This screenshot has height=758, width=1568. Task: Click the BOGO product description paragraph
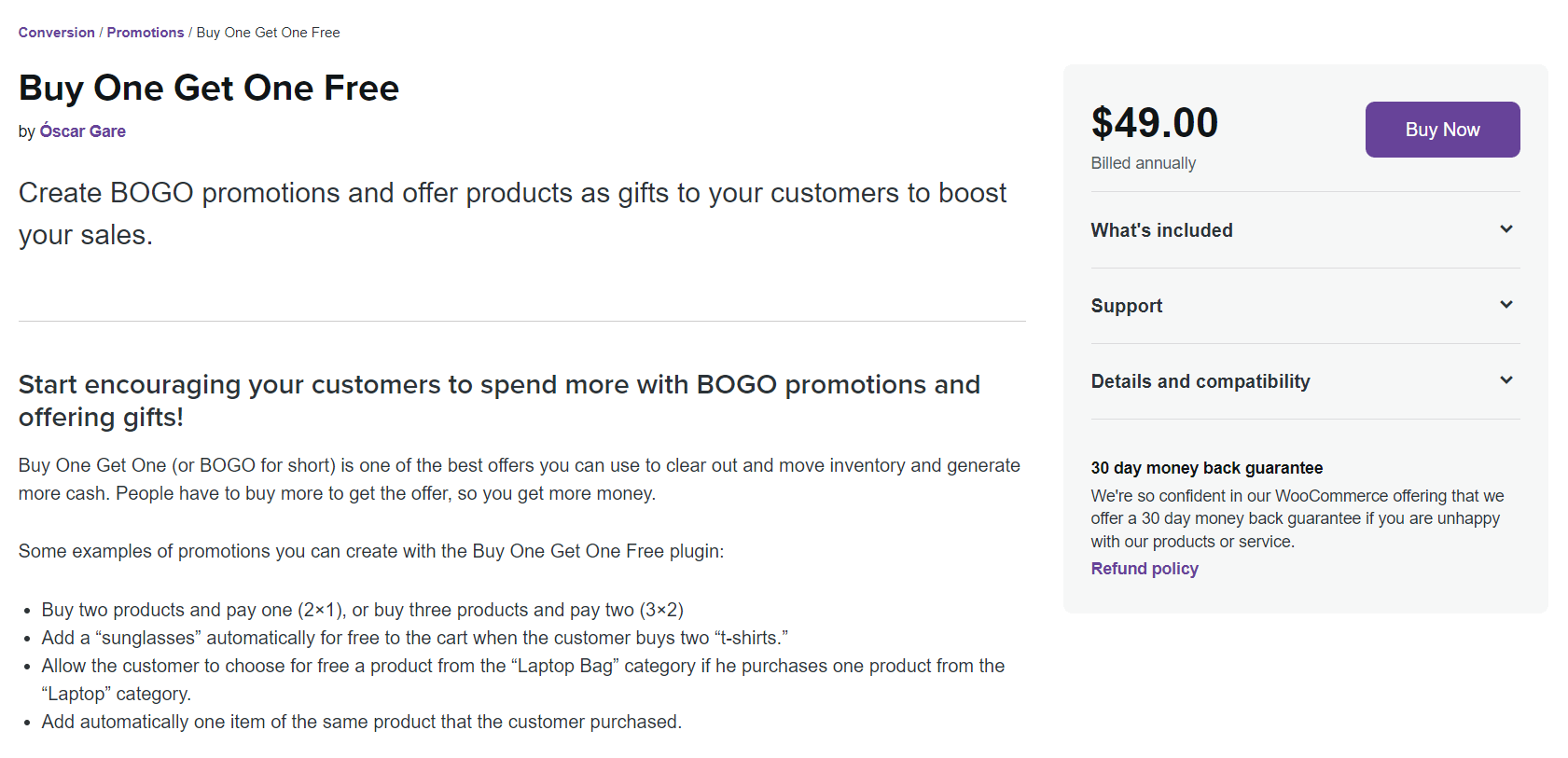coord(519,478)
